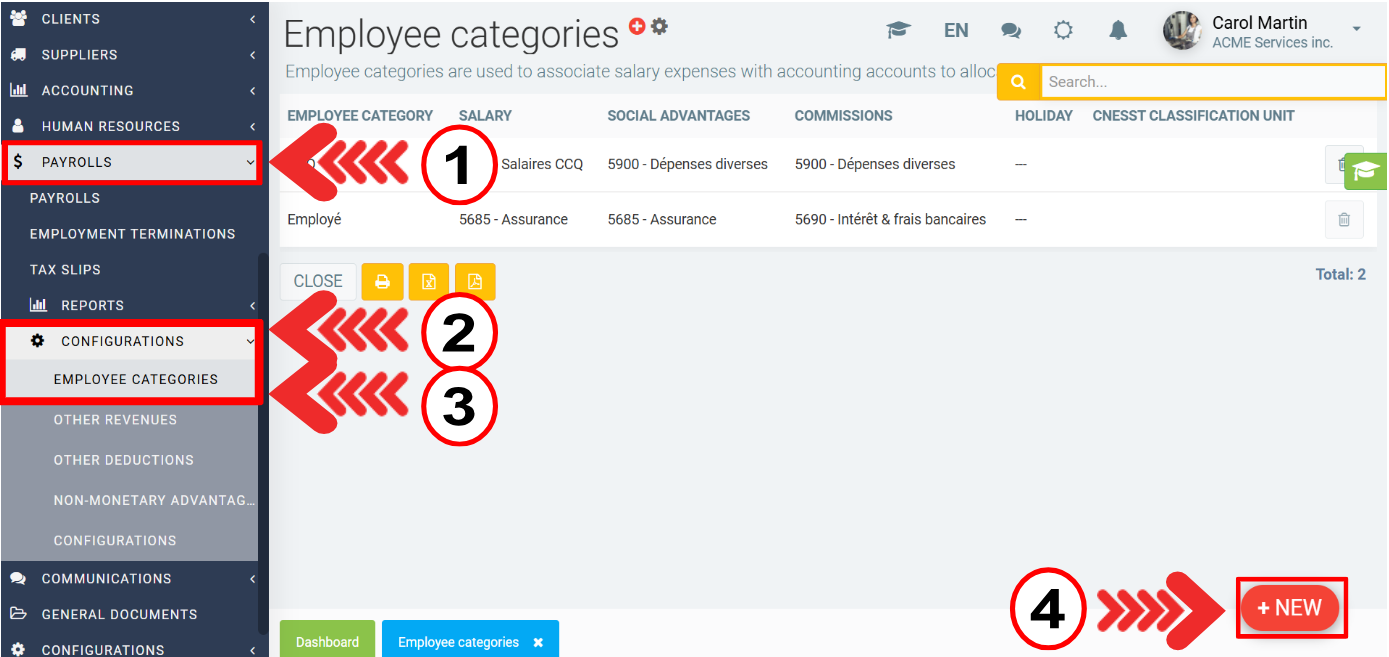Click the notification bell icon

1118,31
